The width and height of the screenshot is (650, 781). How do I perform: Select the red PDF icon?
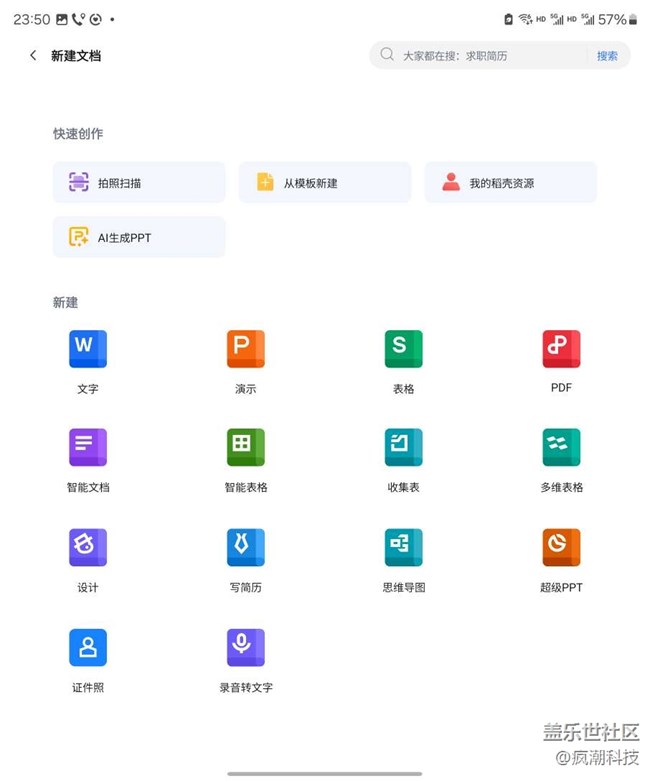coord(561,350)
